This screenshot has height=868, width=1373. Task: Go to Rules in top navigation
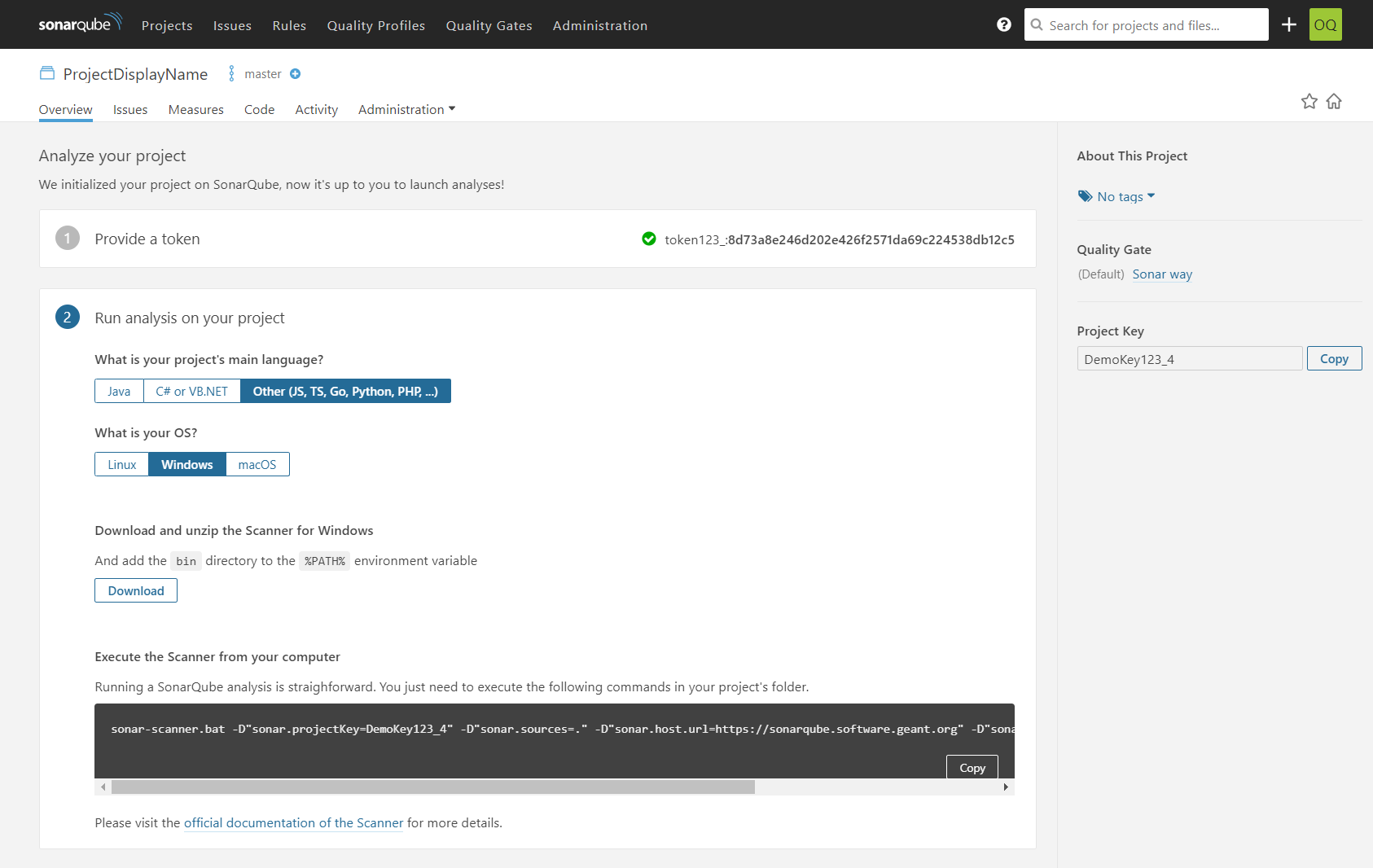(289, 25)
